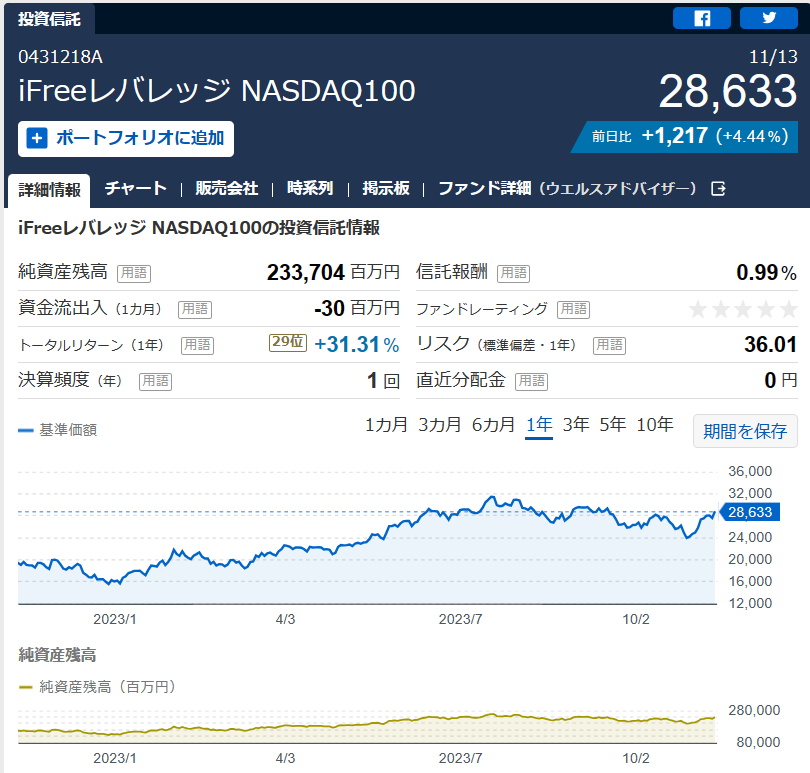Screen dimensions: 810x773
Task: Share on Twitter icon button
Action: 769,19
